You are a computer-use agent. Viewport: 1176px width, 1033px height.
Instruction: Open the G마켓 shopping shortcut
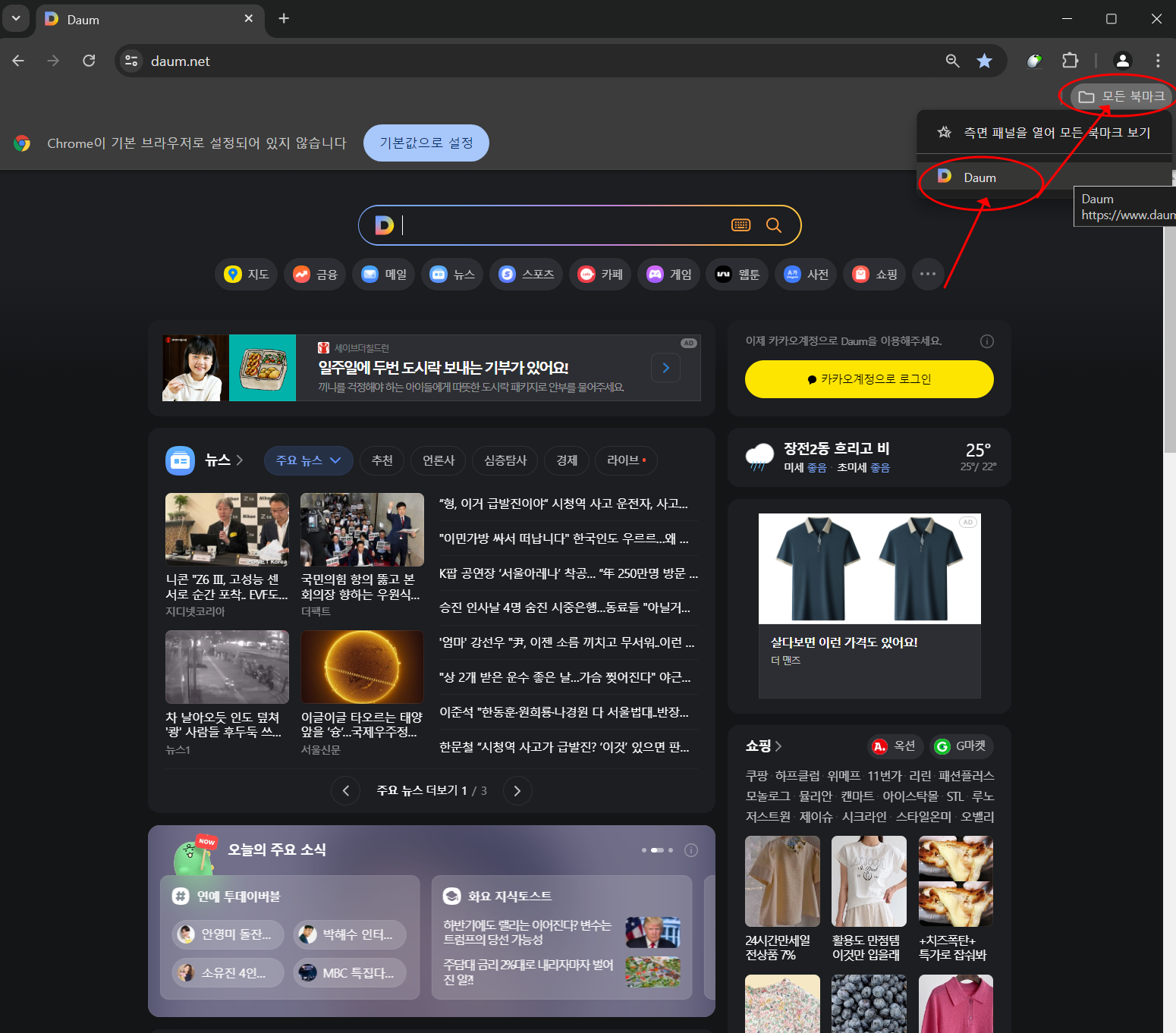click(x=961, y=746)
